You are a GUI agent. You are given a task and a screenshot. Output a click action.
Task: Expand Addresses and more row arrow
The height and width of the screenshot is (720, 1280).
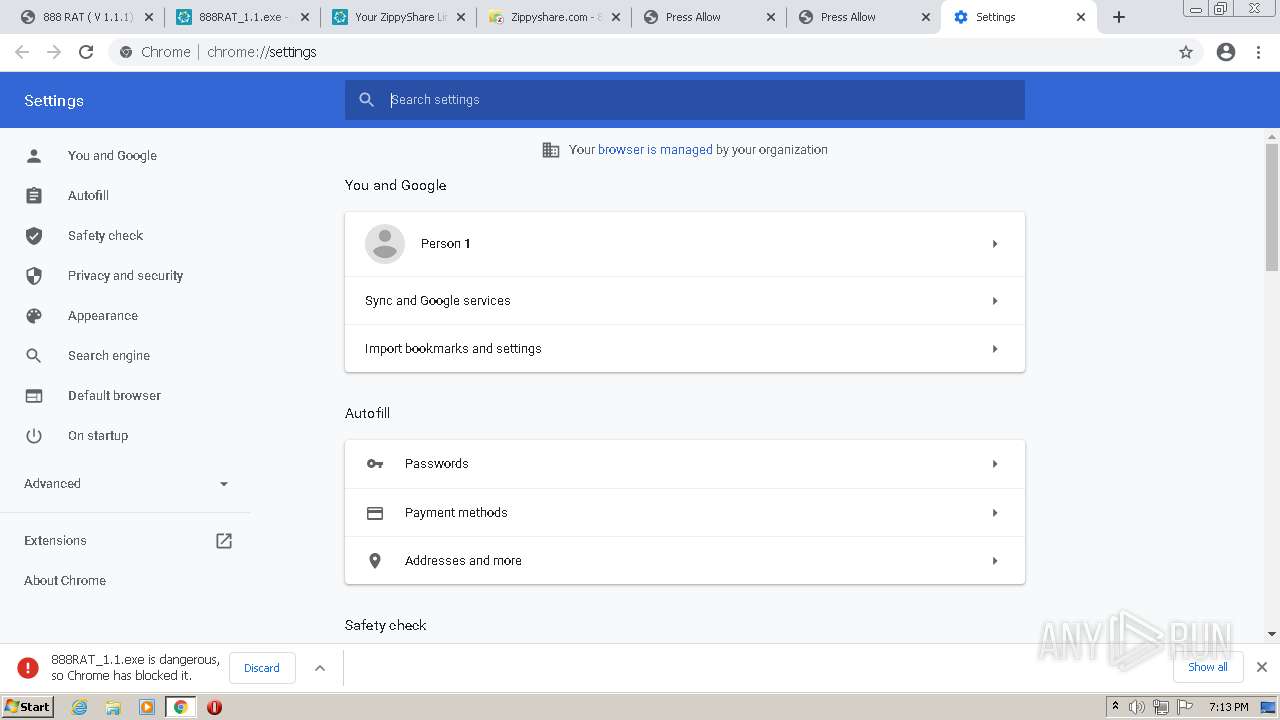click(995, 561)
